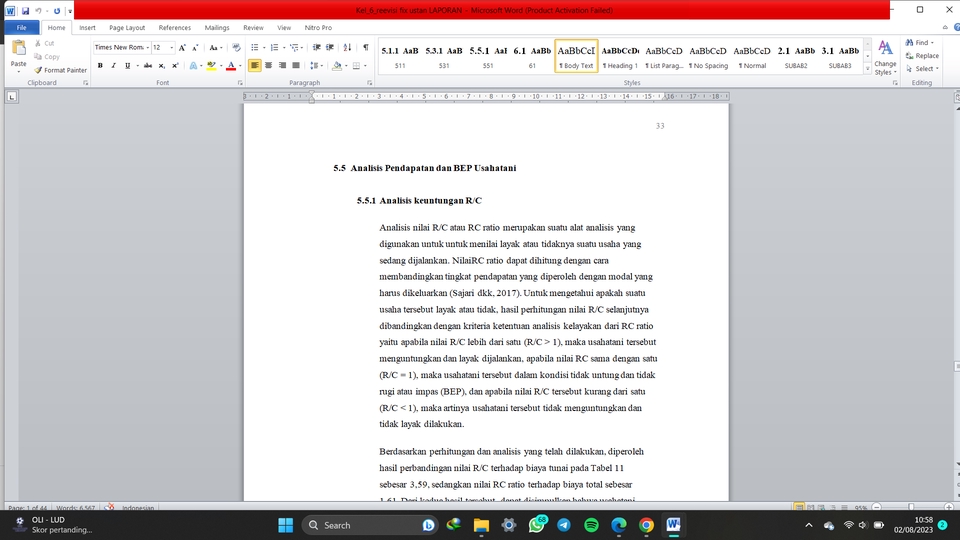The width and height of the screenshot is (960, 540).
Task: Apply the List Paragraph style
Action: click(664, 56)
